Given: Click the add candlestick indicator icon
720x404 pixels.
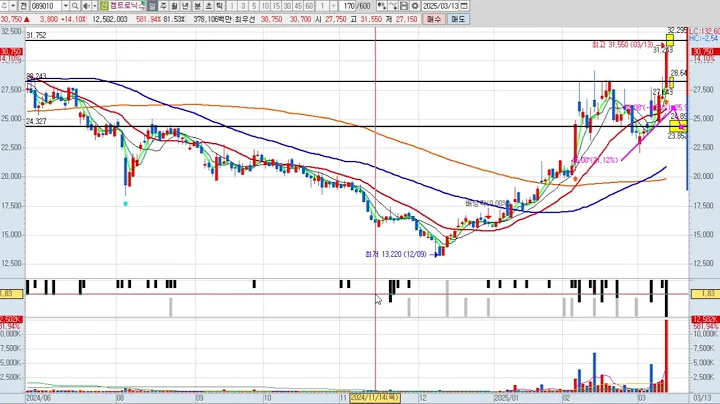Looking at the screenshot, I should [x=381, y=6].
